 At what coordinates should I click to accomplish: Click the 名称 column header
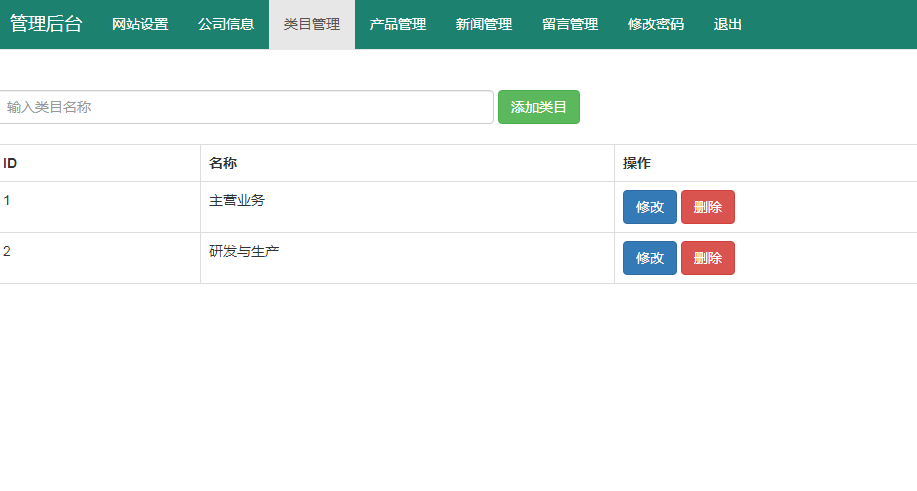(x=408, y=163)
